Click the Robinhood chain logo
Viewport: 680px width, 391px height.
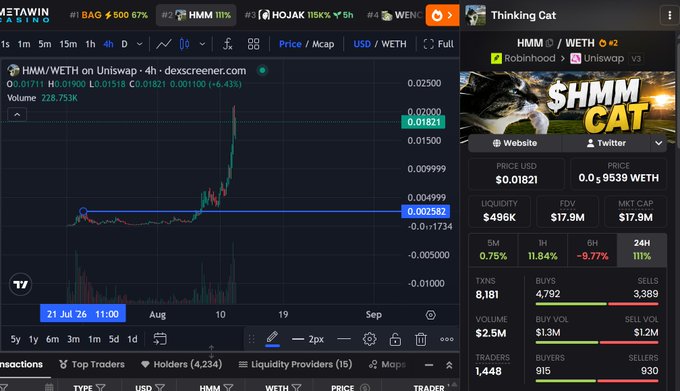pyautogui.click(x=496, y=58)
